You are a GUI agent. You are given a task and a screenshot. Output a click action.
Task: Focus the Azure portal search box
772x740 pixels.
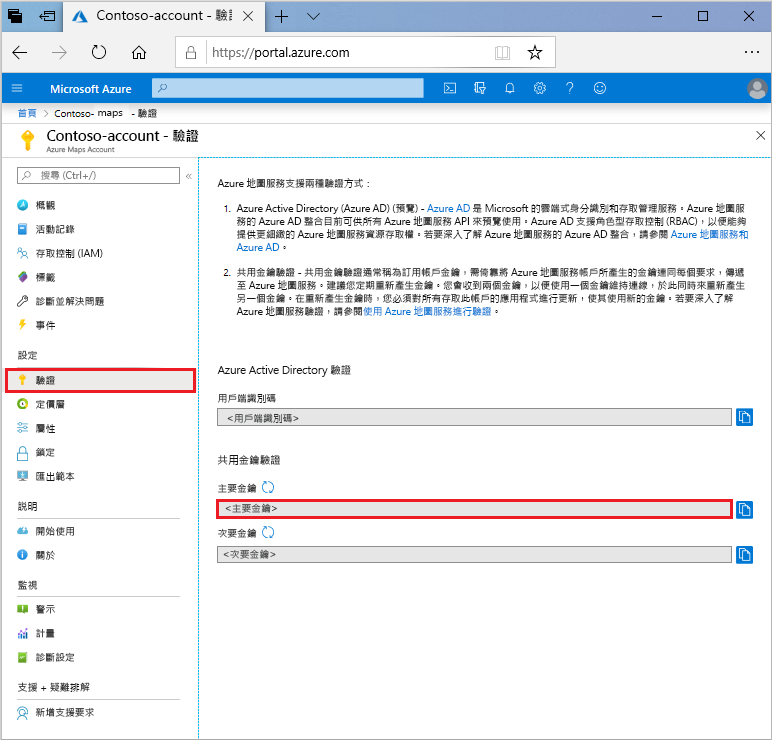coord(288,88)
